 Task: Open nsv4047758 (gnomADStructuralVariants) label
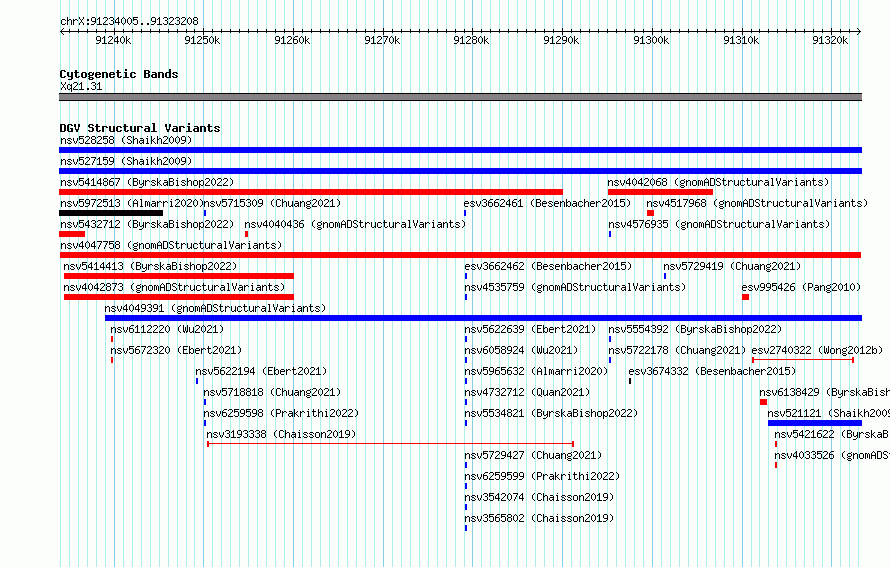click(171, 245)
